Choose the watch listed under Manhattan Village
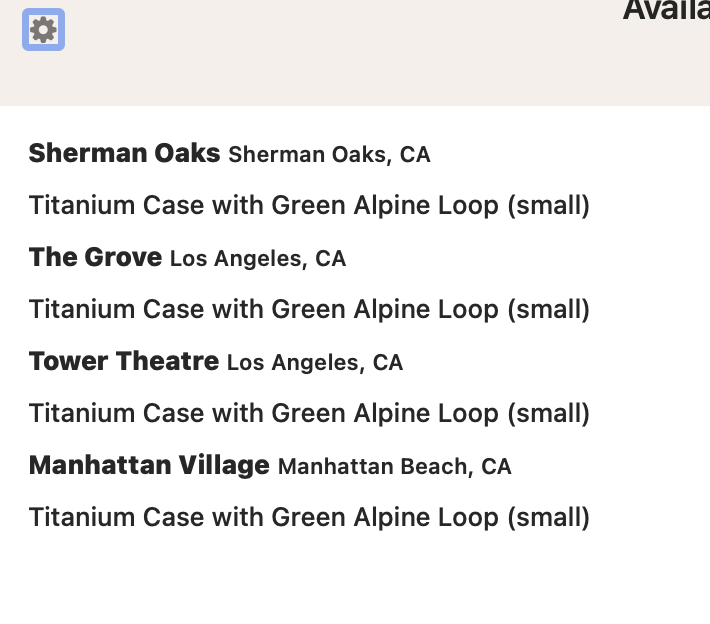The height and width of the screenshot is (624, 710). [309, 518]
